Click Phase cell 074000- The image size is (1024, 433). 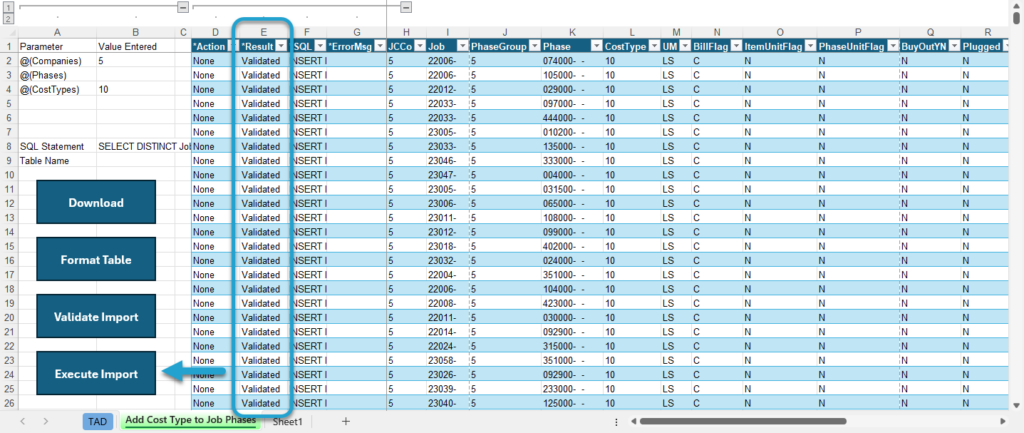pos(572,61)
